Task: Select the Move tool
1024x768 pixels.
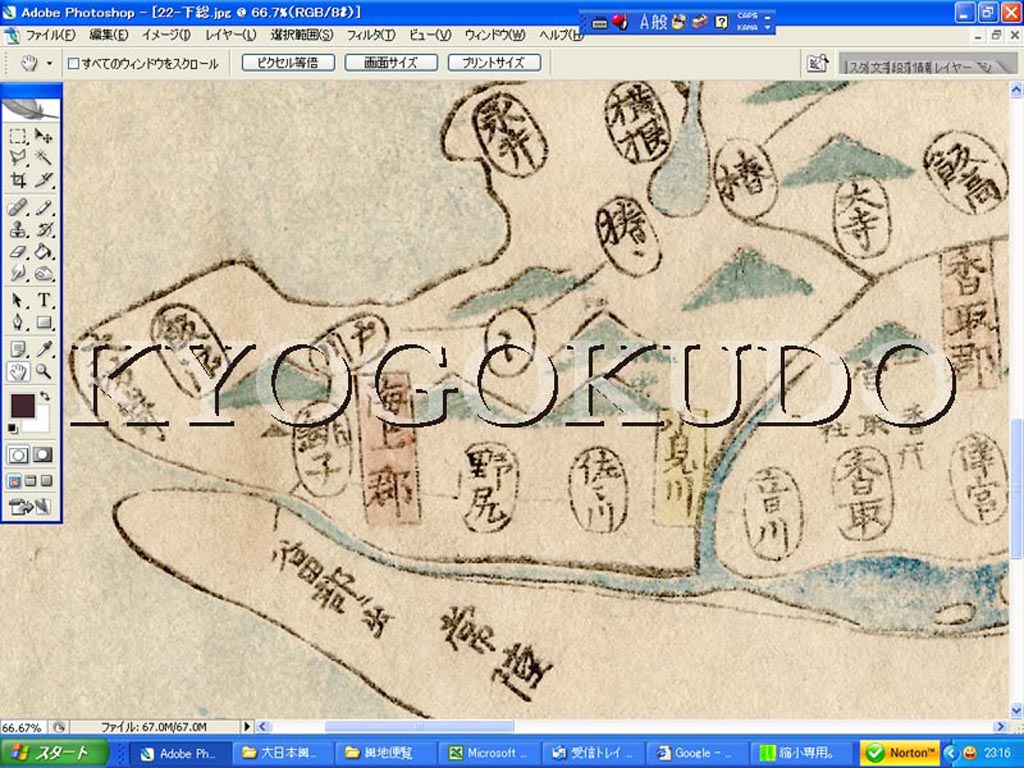Action: tap(43, 136)
